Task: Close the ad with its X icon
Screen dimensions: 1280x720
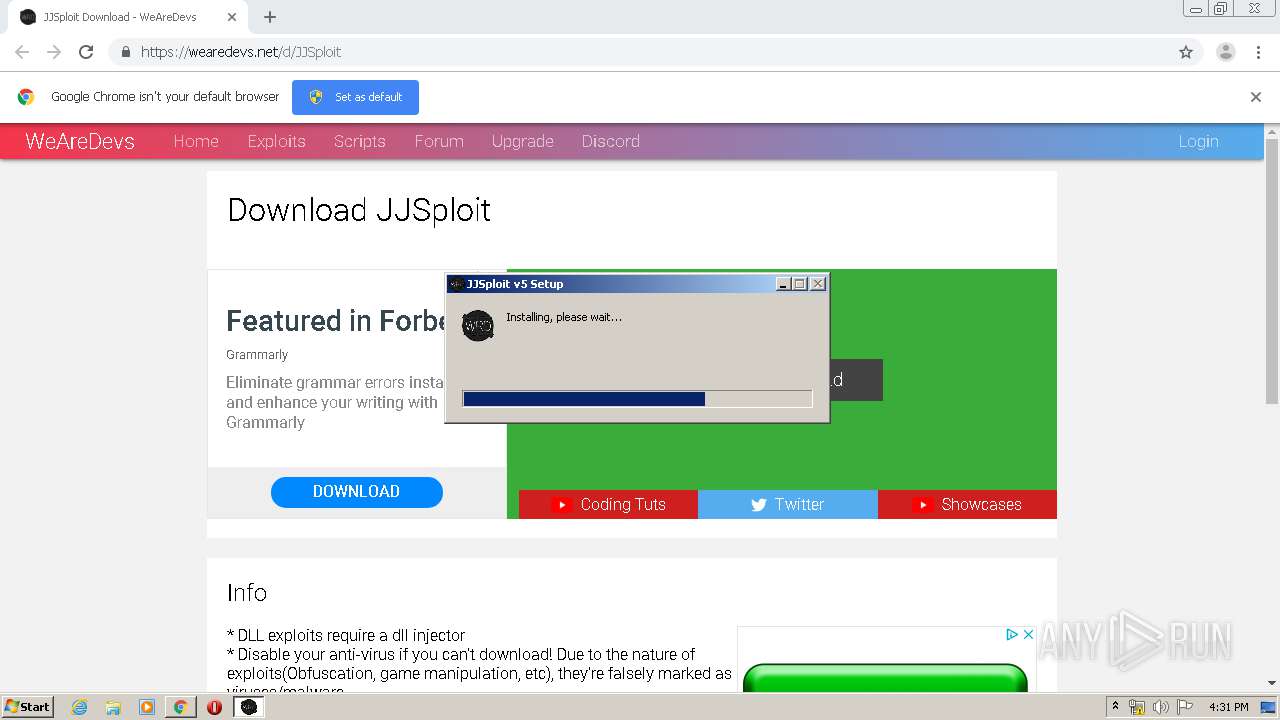Action: 1027,634
